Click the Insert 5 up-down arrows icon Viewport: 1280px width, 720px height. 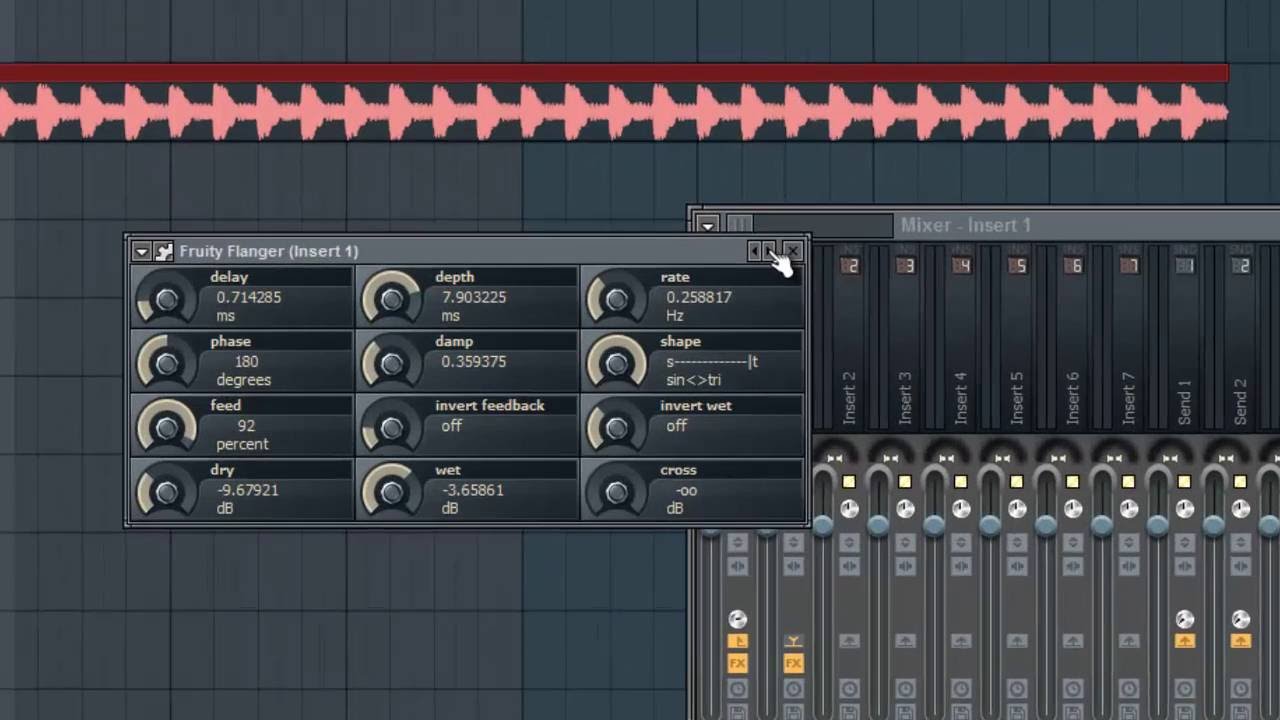coord(1017,542)
